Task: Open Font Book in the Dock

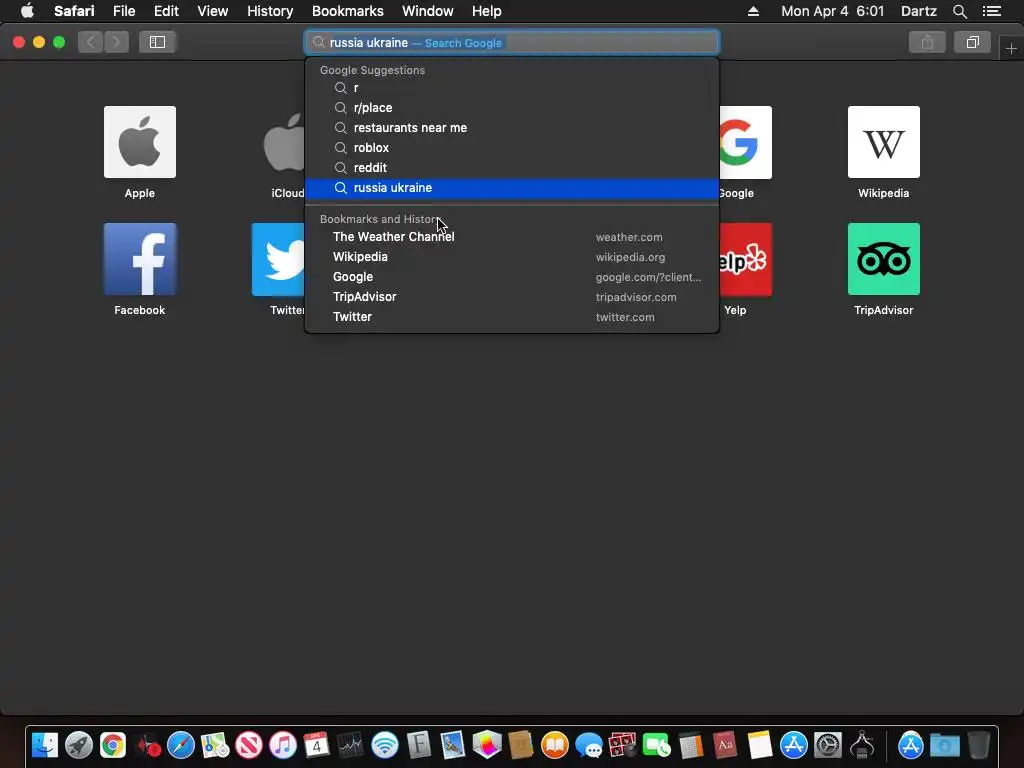Action: coord(419,745)
